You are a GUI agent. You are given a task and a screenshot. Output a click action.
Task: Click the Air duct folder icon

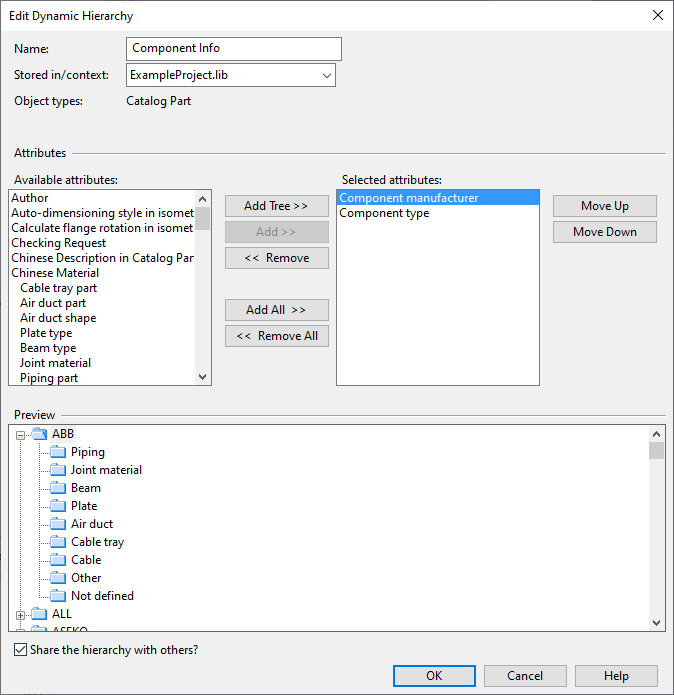coord(58,524)
